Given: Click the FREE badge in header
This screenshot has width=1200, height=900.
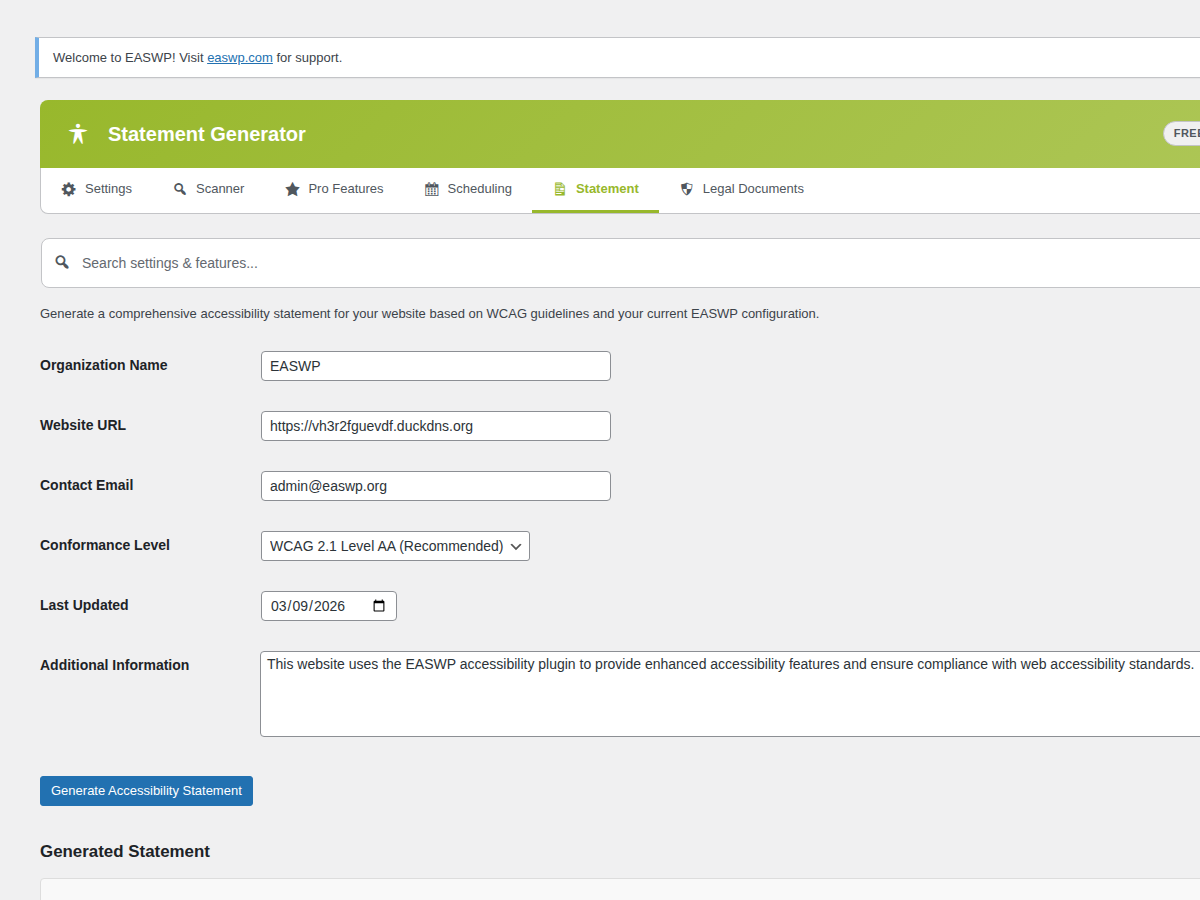Looking at the screenshot, I should pyautogui.click(x=1183, y=134).
